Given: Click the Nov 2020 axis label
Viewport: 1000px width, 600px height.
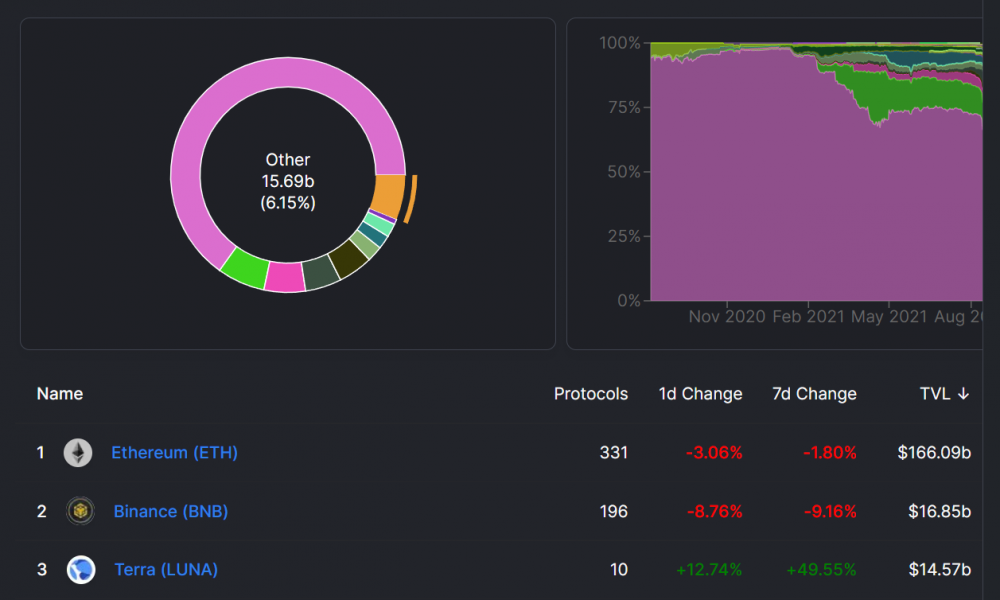Looking at the screenshot, I should tap(726, 316).
